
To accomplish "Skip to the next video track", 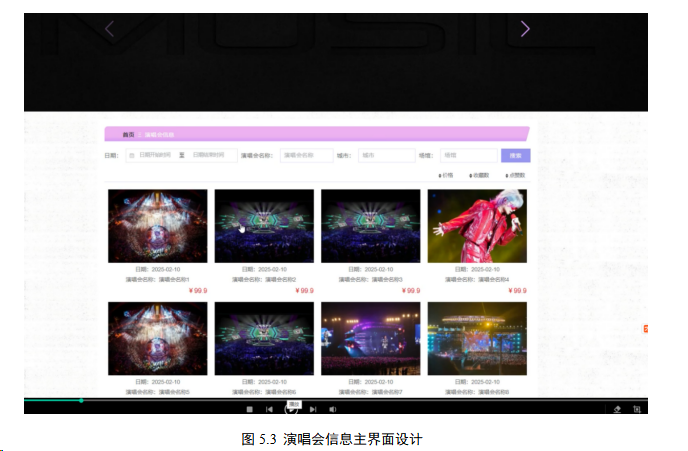I will 313,409.
